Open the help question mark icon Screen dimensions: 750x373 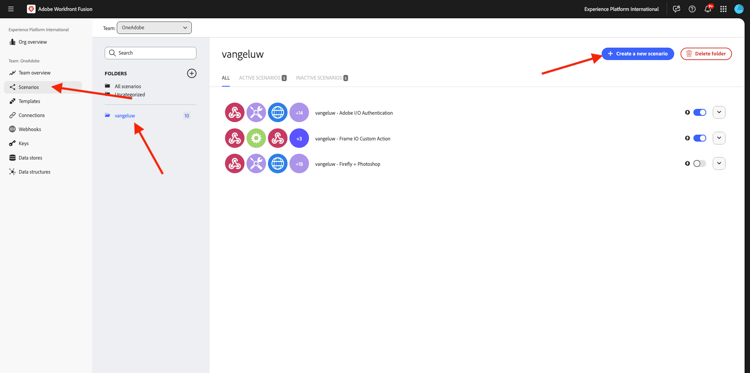pos(692,9)
